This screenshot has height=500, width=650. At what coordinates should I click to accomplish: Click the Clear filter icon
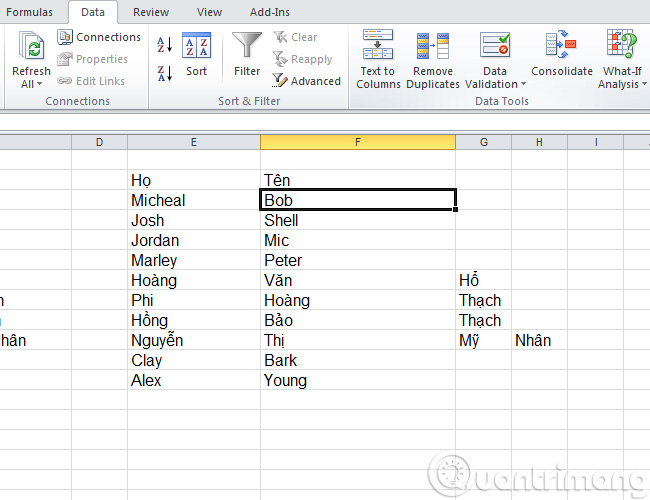tap(280, 37)
